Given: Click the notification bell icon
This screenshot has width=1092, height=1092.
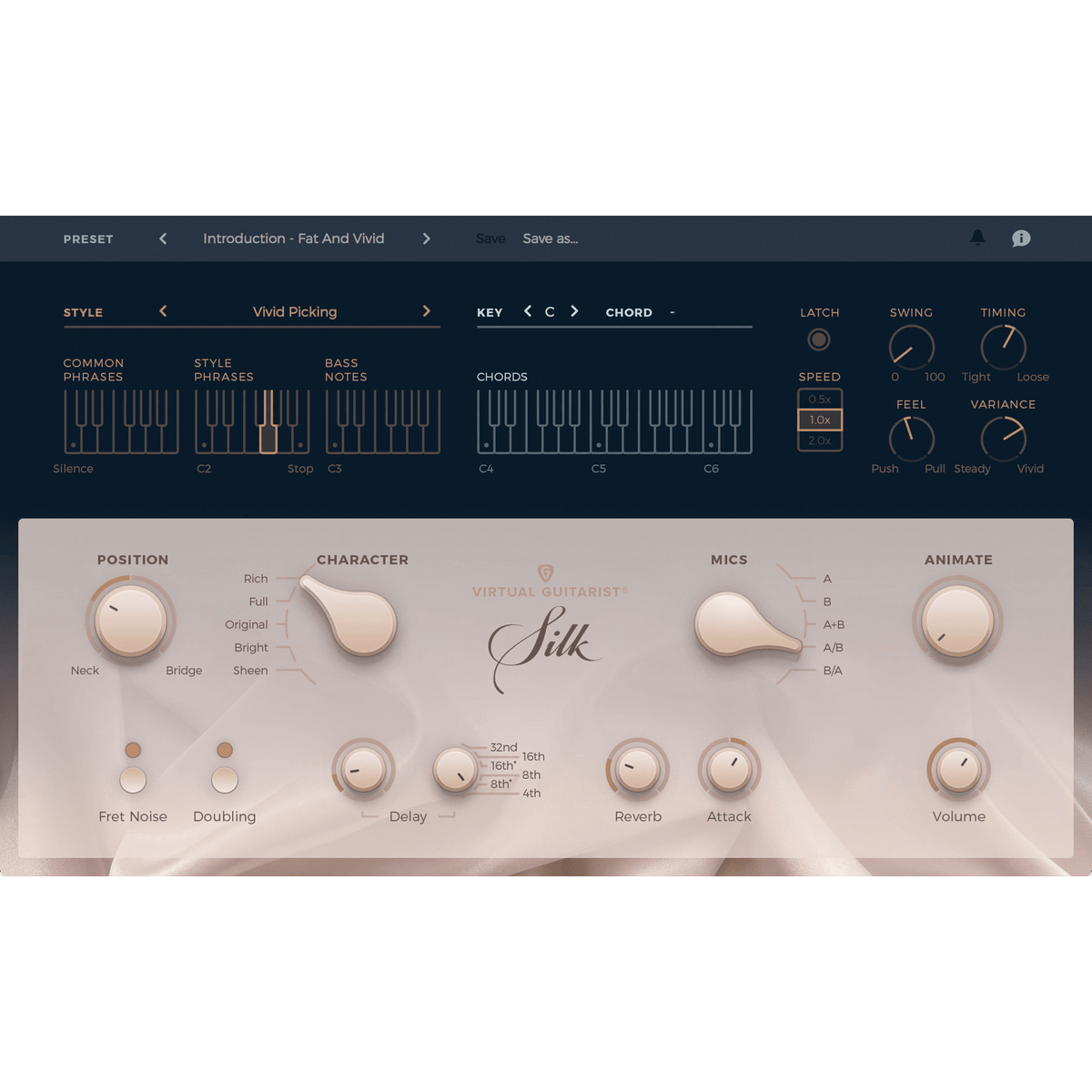Looking at the screenshot, I should (977, 238).
